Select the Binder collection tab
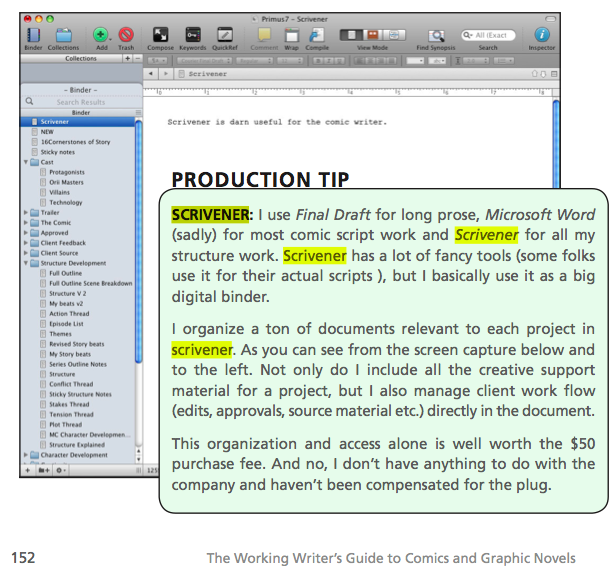This screenshot has width=615, height=576. click(x=81, y=90)
